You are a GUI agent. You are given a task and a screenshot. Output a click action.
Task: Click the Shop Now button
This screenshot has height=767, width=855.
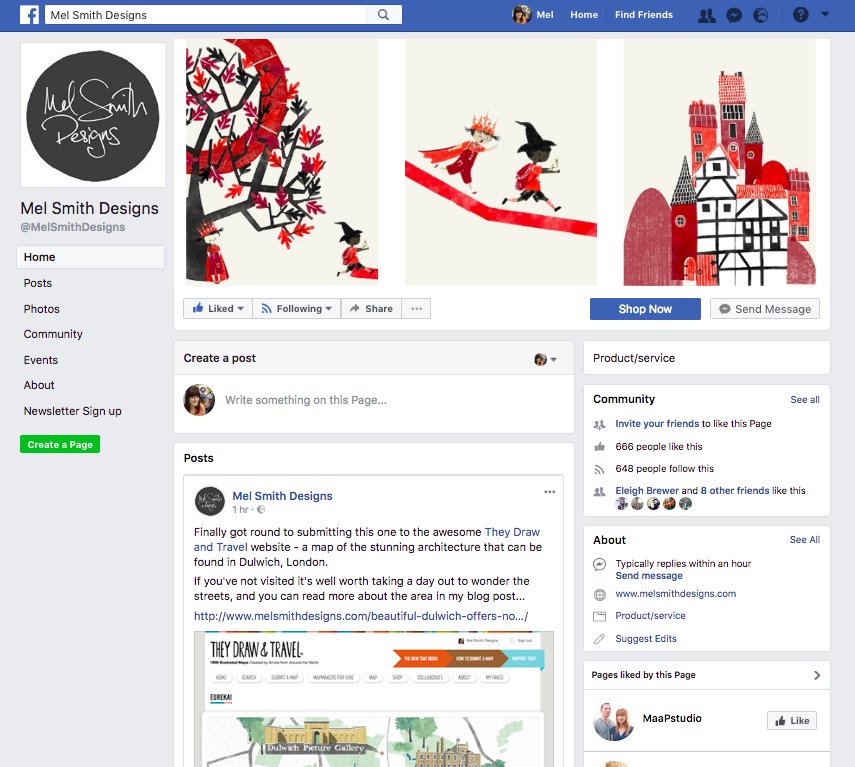(645, 309)
